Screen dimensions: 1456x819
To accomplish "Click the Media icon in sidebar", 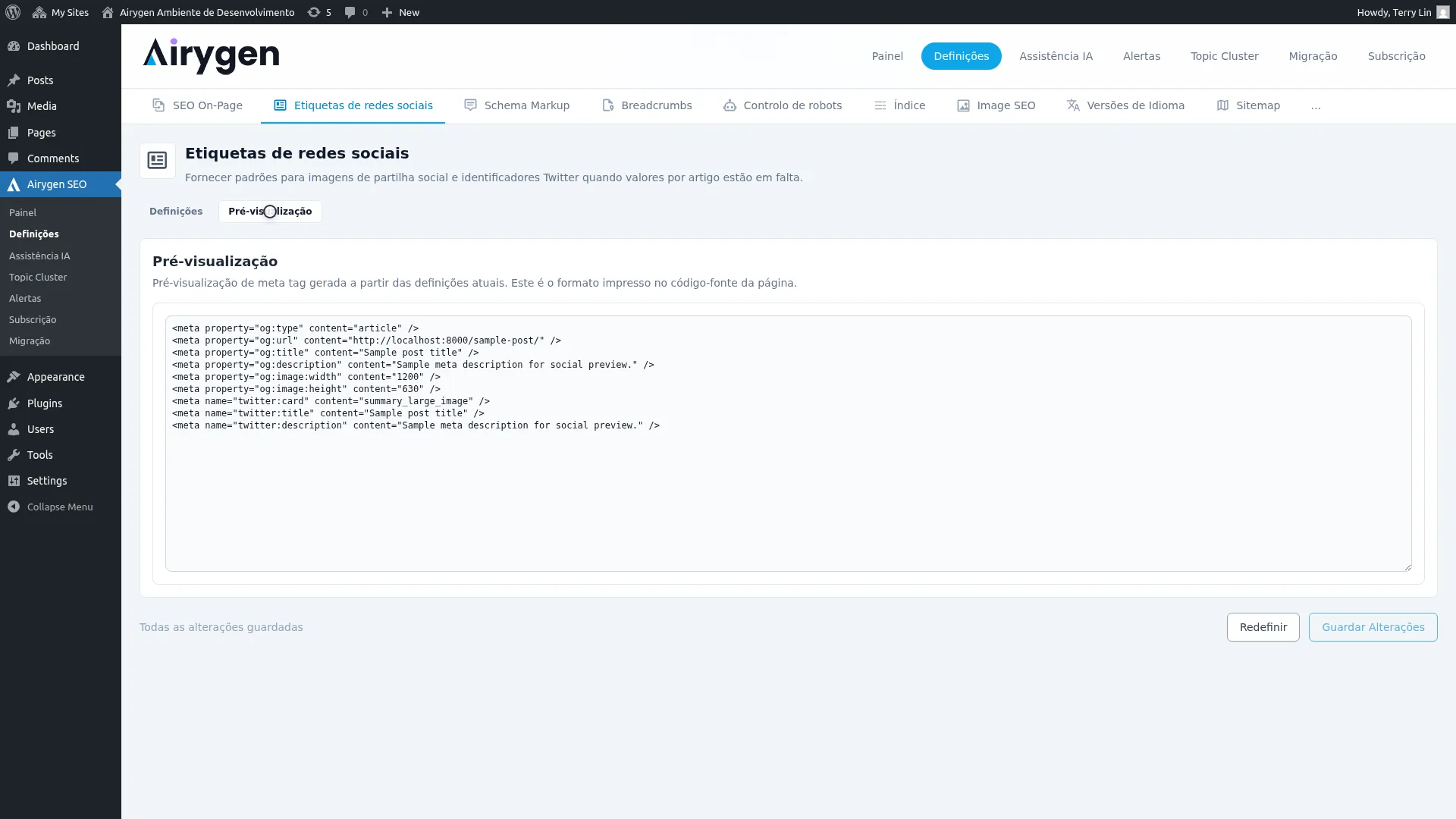I will point(14,106).
